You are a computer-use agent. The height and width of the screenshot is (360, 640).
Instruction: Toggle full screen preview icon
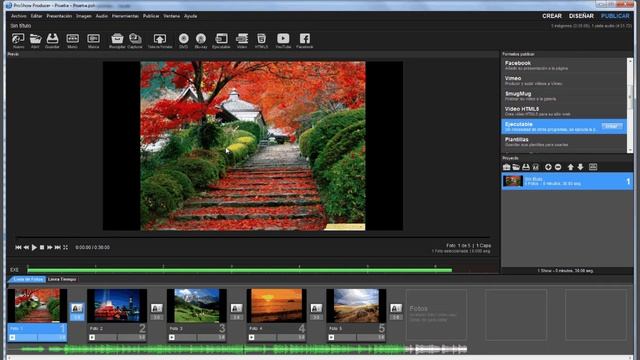(65, 247)
